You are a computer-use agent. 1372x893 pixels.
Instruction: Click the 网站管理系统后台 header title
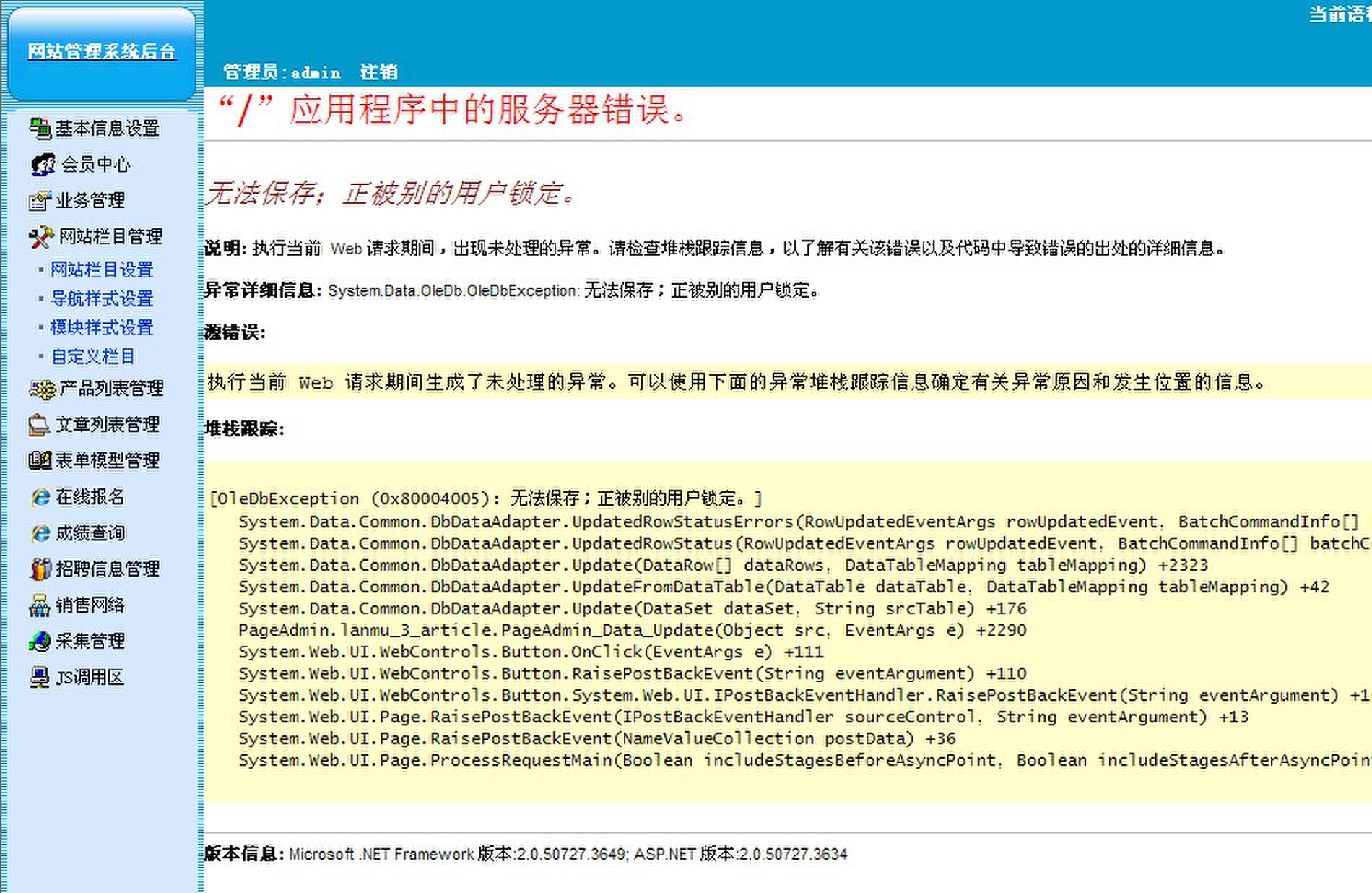[x=102, y=52]
